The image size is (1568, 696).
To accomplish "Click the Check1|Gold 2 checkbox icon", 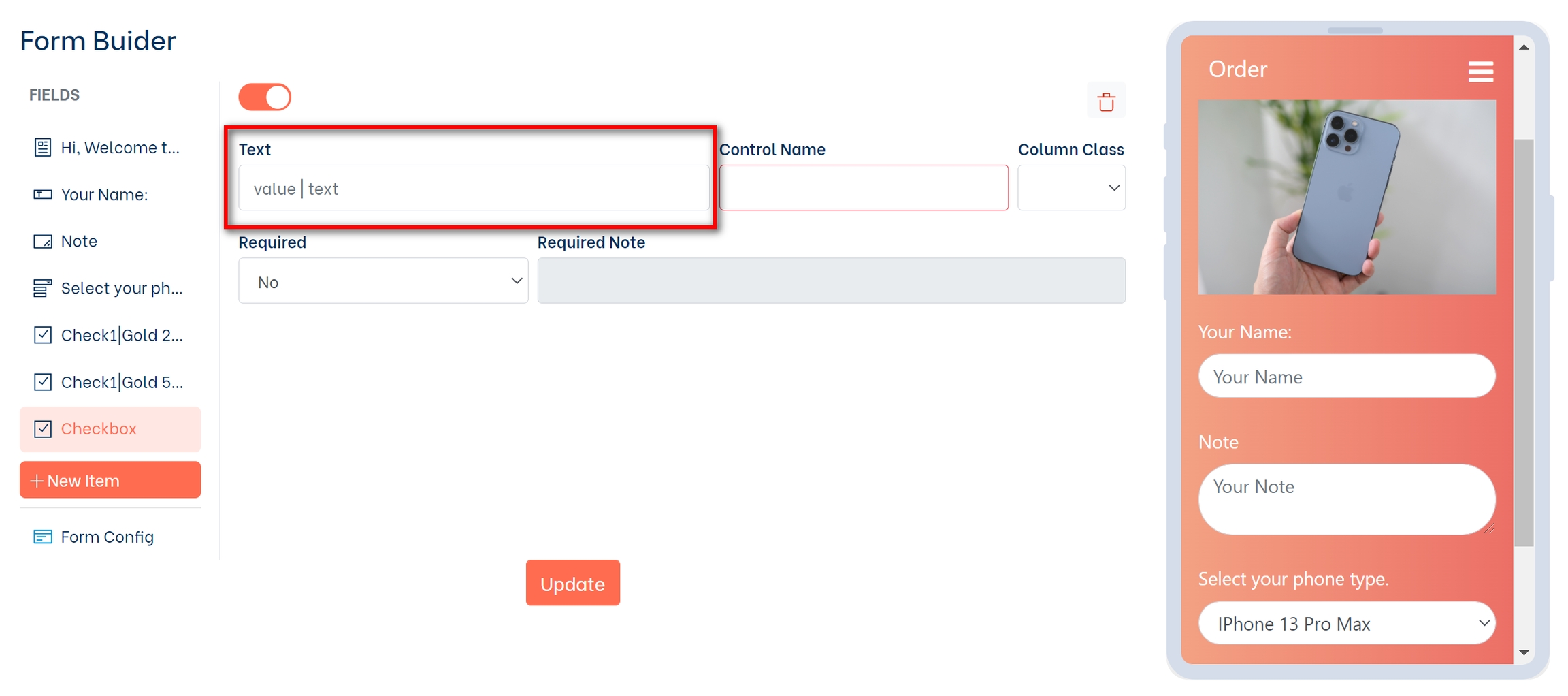I will pos(42,335).
